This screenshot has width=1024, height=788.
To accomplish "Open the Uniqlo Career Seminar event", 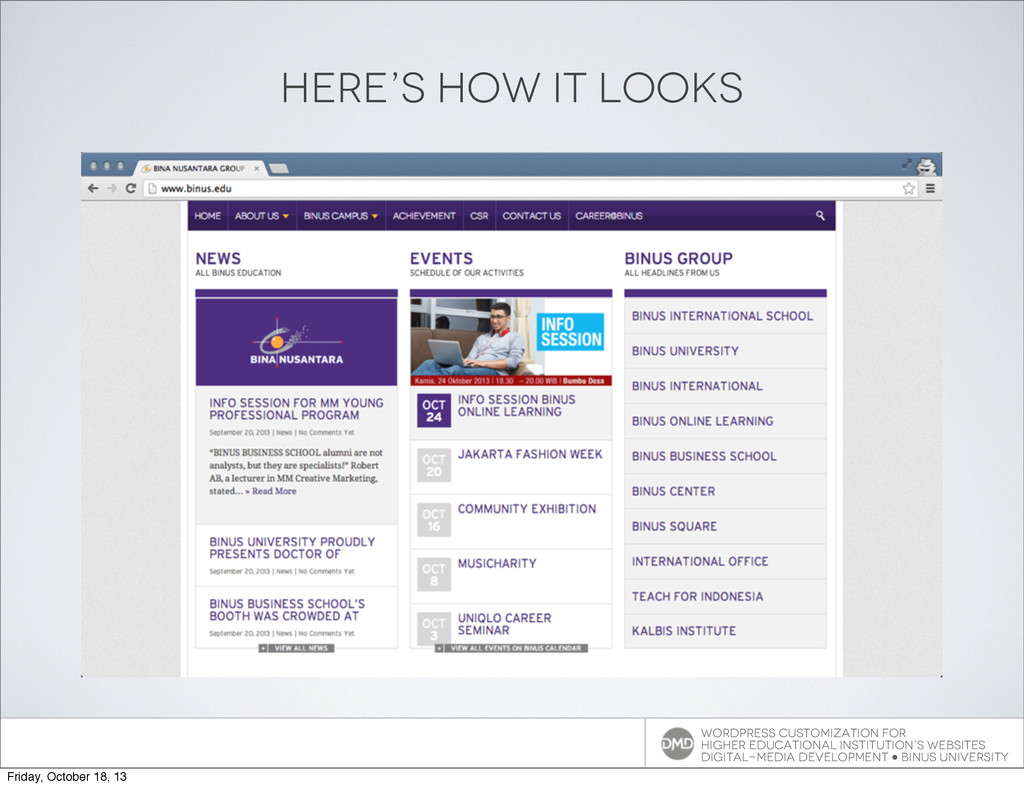I will pyautogui.click(x=505, y=624).
